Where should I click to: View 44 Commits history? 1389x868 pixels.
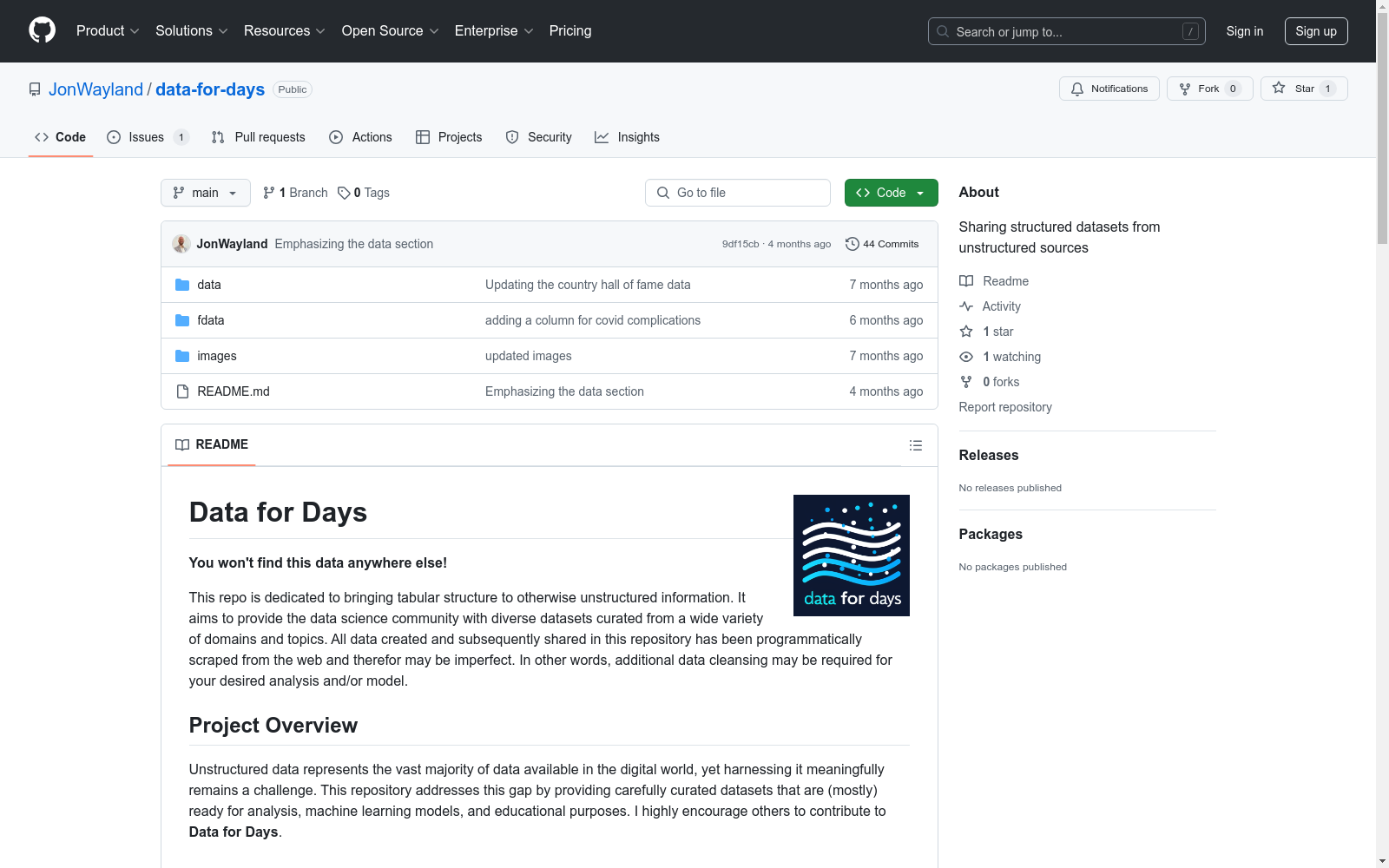(x=882, y=244)
